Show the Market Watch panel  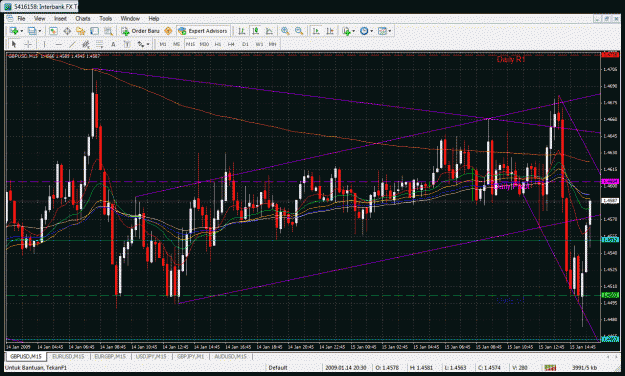(x=53, y=31)
